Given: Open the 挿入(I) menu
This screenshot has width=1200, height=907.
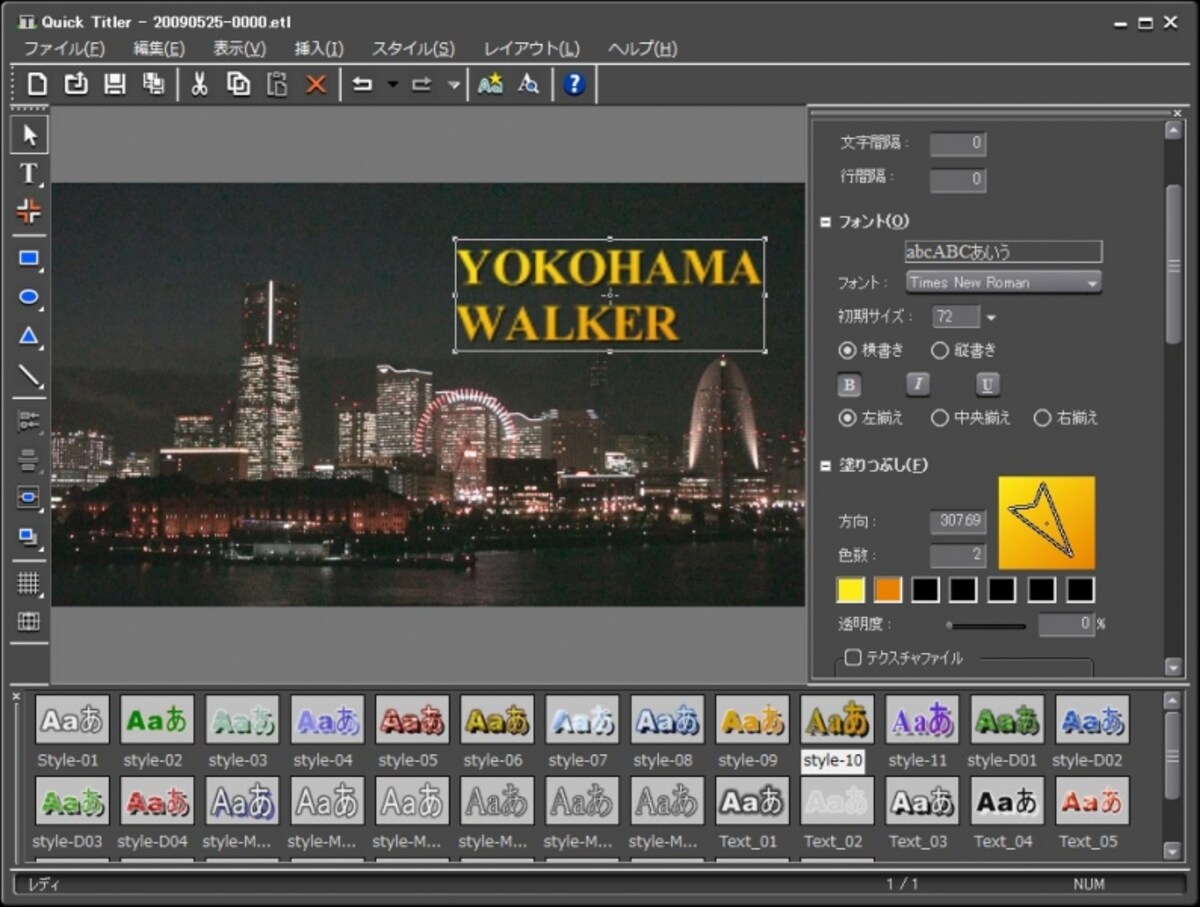Looking at the screenshot, I should [x=319, y=48].
